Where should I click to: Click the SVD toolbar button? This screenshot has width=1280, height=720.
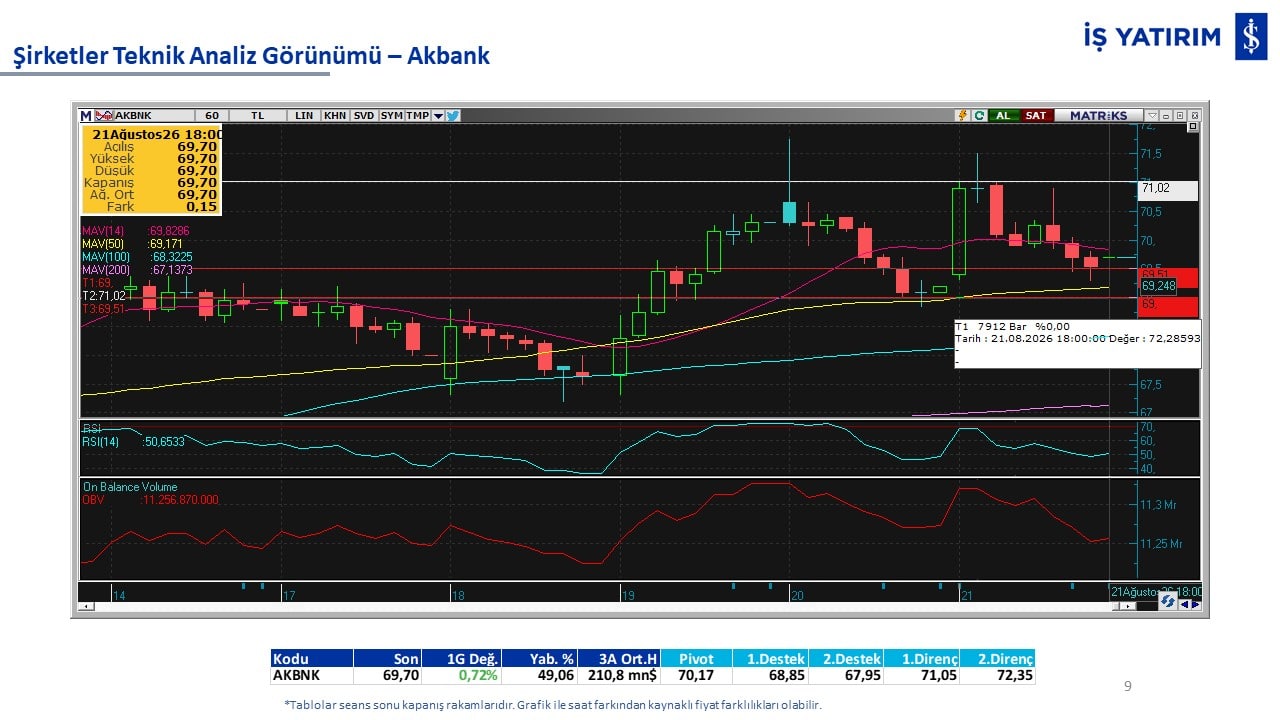364,115
